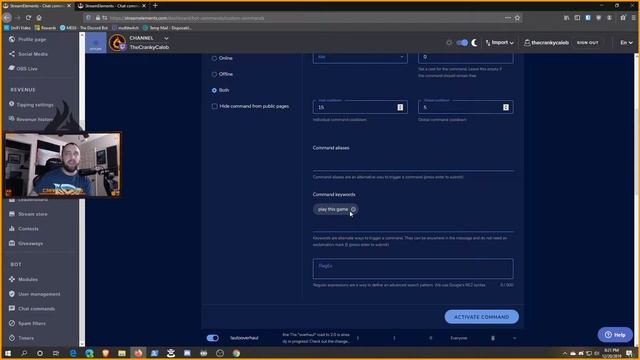Click the Sign Out button
This screenshot has height=360, width=640.
pos(587,42)
